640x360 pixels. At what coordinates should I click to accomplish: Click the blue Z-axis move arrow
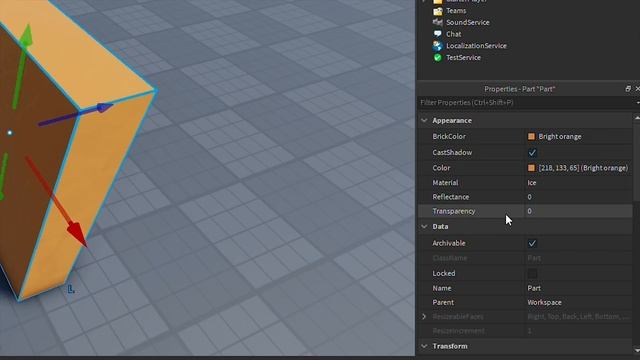105,107
